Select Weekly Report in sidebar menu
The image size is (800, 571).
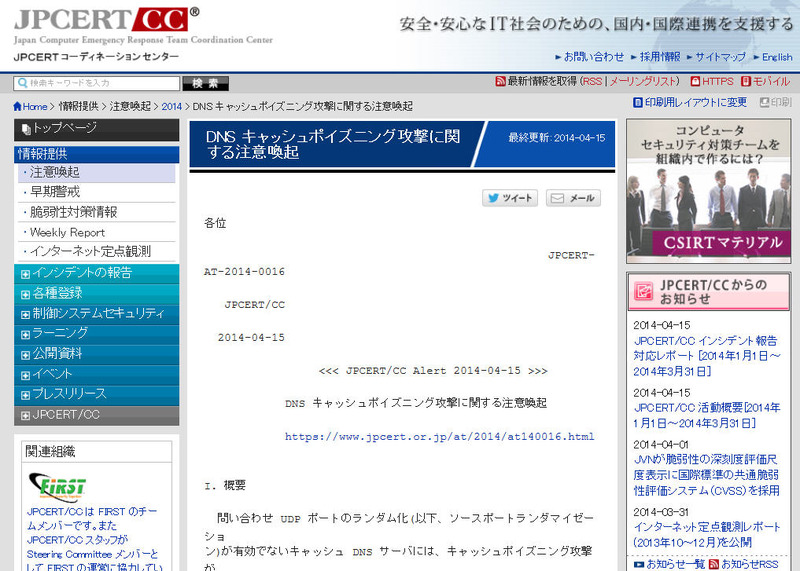click(67, 232)
